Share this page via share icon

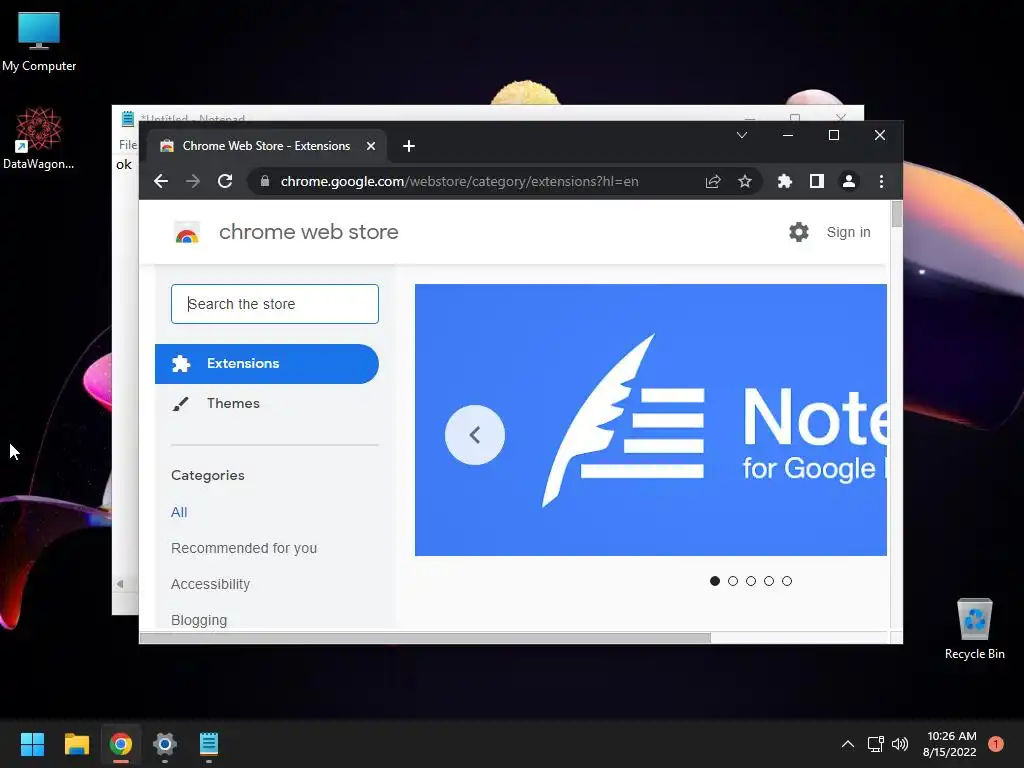click(x=712, y=182)
